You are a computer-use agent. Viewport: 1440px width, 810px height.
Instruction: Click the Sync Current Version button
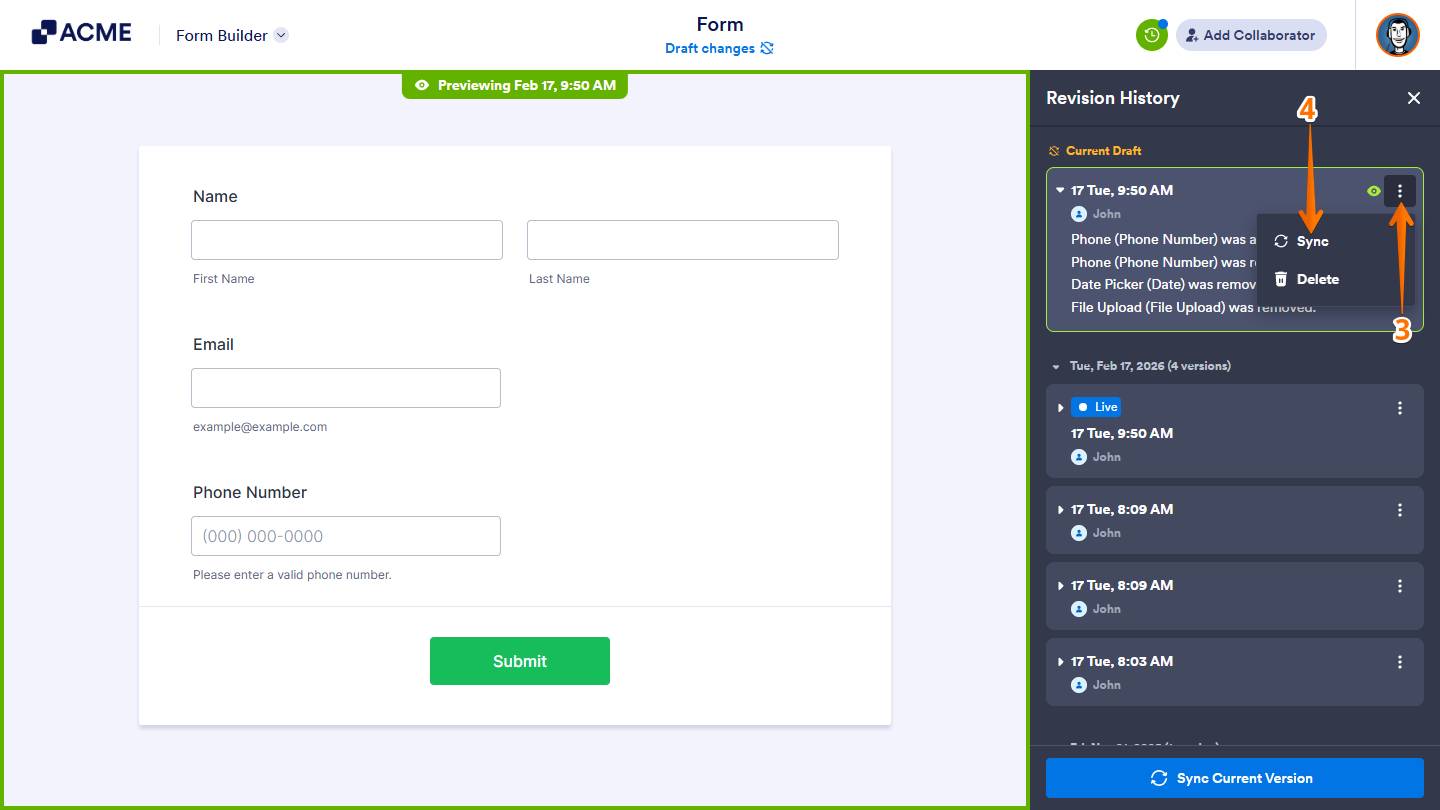(x=1234, y=778)
